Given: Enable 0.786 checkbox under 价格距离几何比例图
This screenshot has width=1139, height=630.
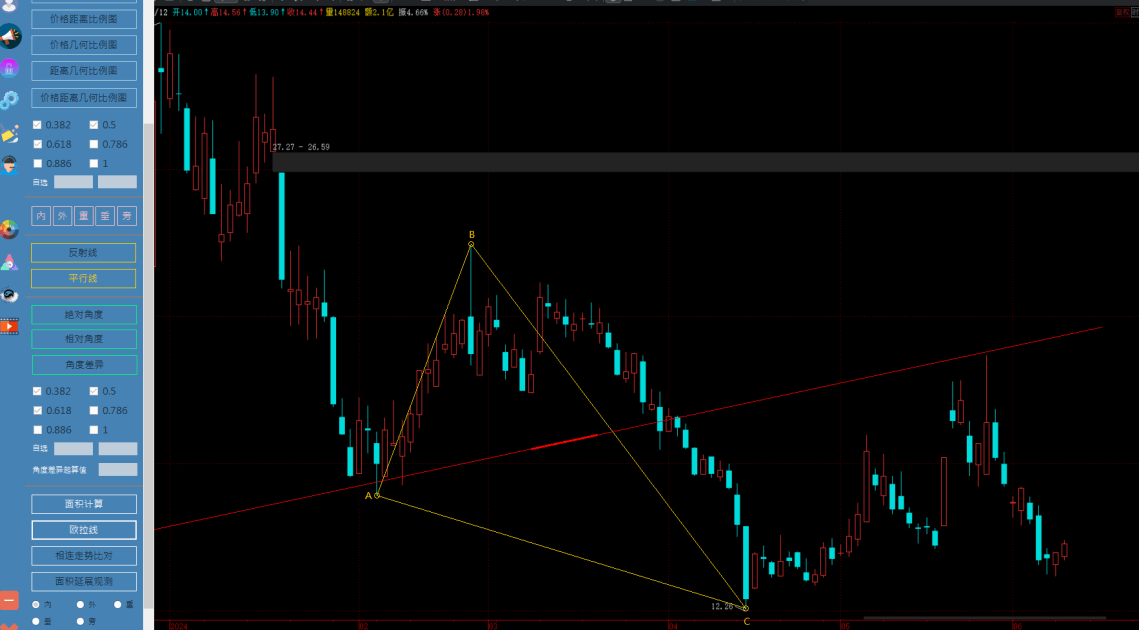Looking at the screenshot, I should [94, 144].
